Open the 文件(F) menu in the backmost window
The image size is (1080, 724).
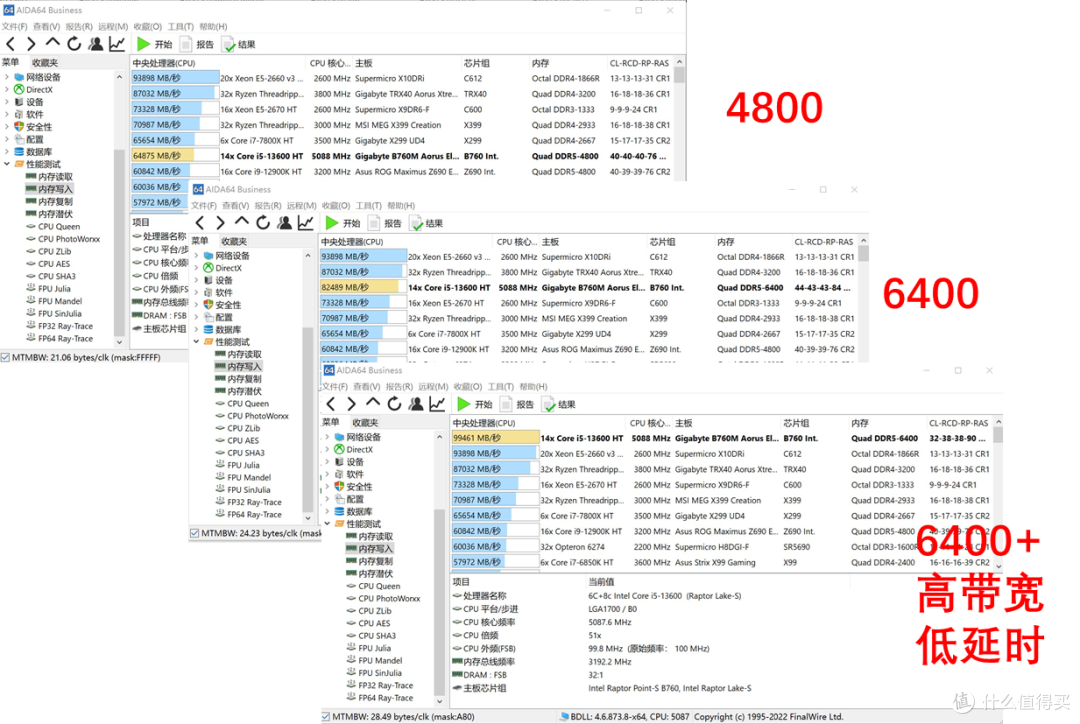[14, 27]
